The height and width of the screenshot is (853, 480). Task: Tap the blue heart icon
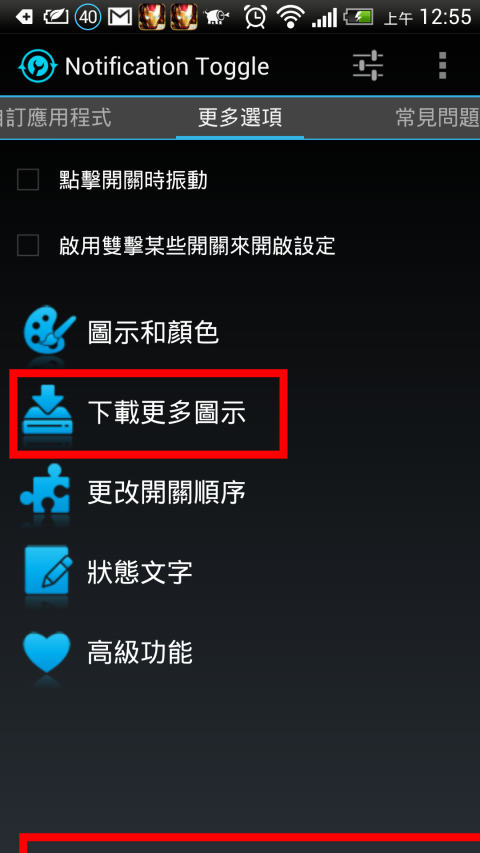click(x=47, y=652)
